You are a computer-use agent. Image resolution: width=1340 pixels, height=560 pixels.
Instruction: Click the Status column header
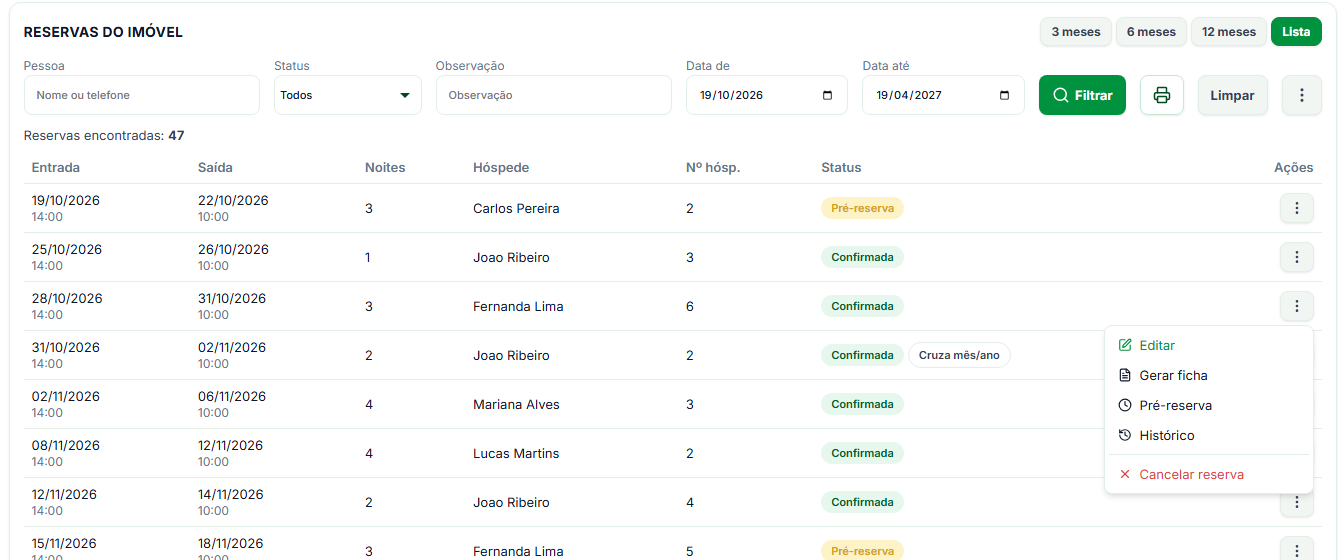(841, 167)
